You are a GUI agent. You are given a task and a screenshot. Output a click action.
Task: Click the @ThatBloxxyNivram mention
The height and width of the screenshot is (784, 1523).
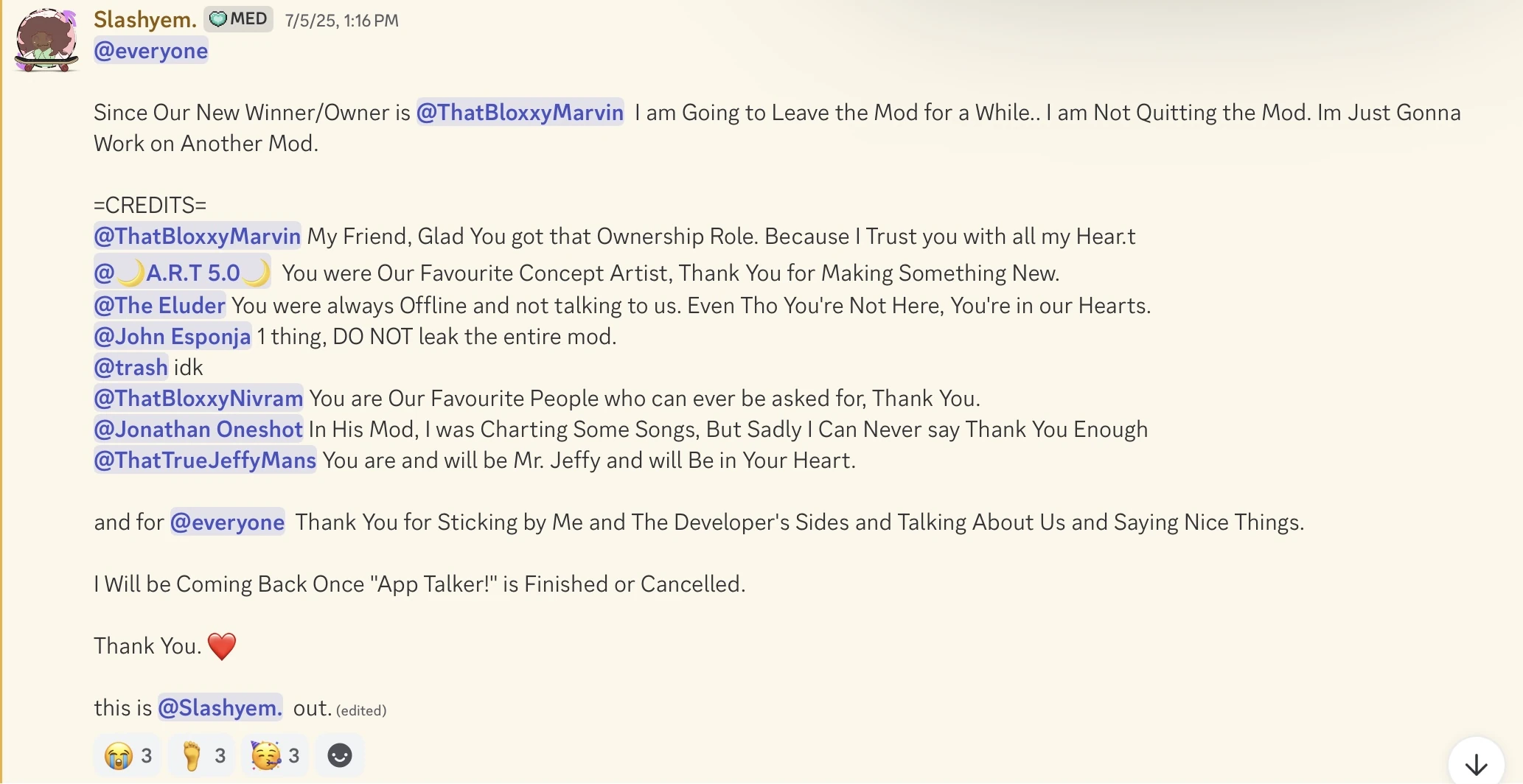point(198,398)
